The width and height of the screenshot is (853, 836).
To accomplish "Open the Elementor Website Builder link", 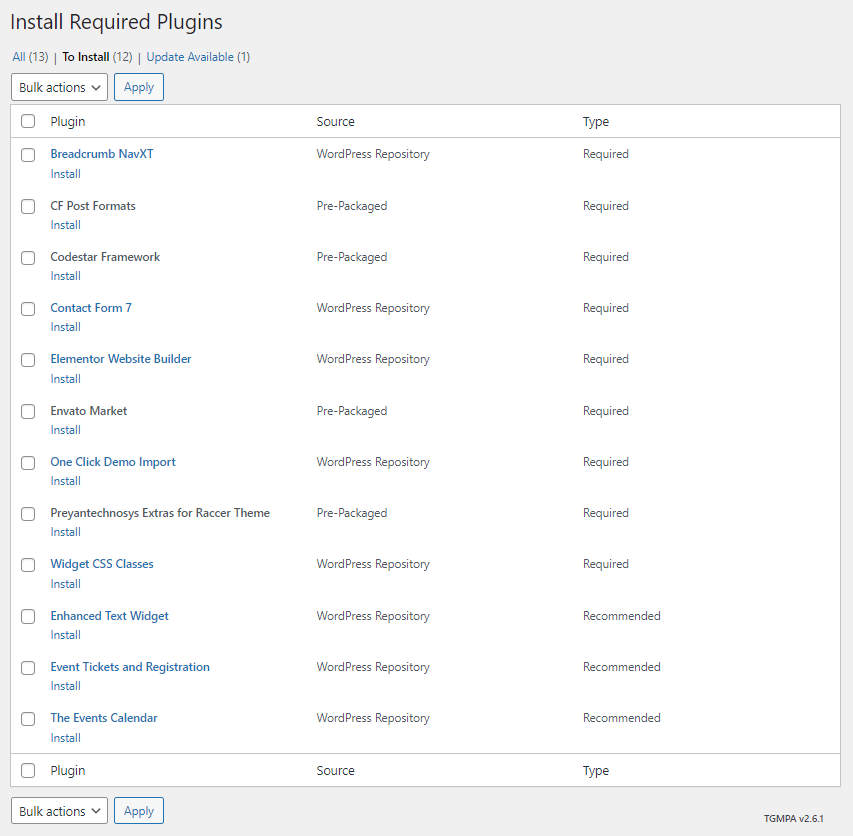I will click(x=121, y=359).
